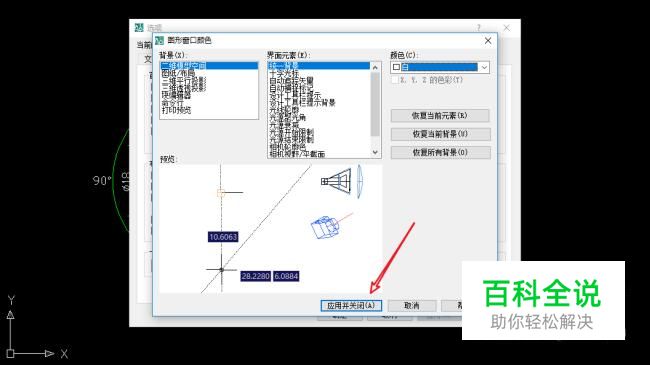Click 应用并关闭(A) button
The image size is (650, 365).
[351, 306]
